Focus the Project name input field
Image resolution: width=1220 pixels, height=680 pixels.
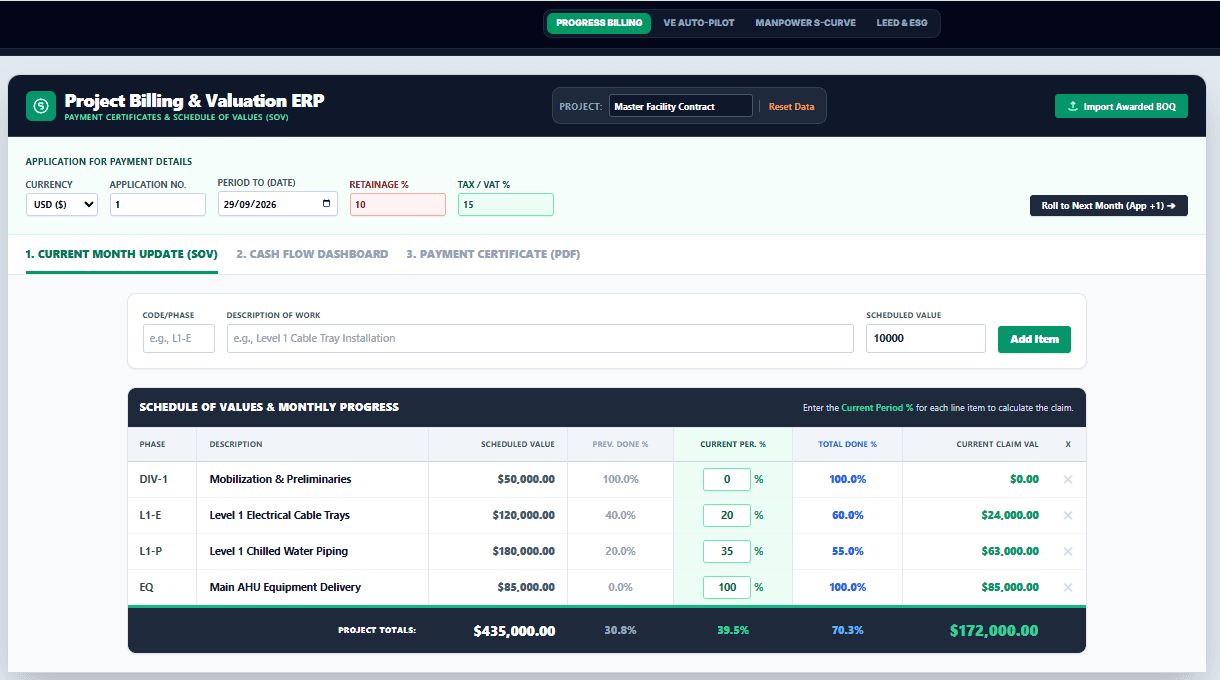[681, 106]
